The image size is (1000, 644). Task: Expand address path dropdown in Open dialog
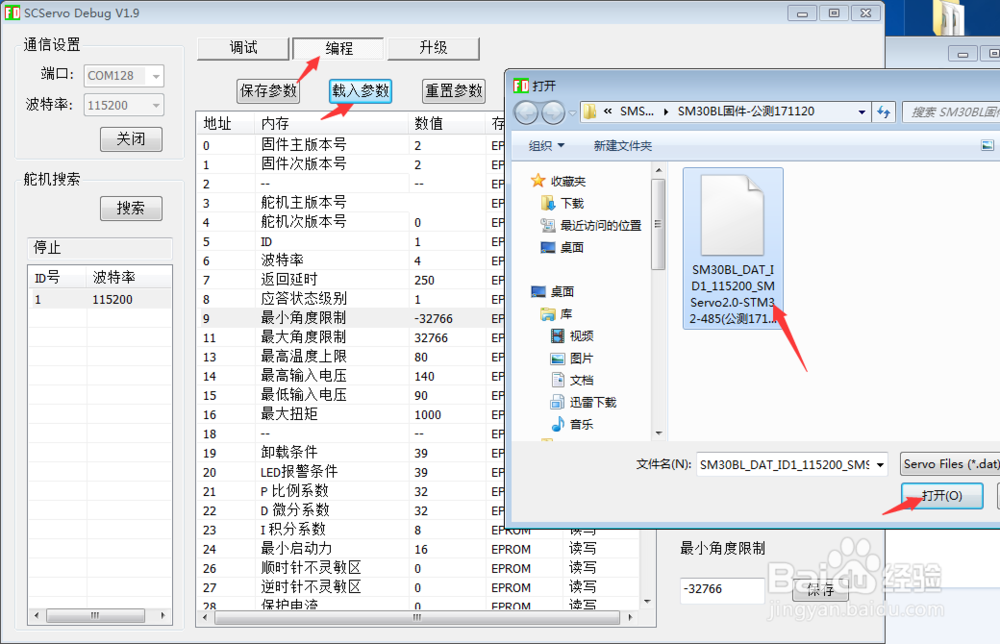click(862, 112)
